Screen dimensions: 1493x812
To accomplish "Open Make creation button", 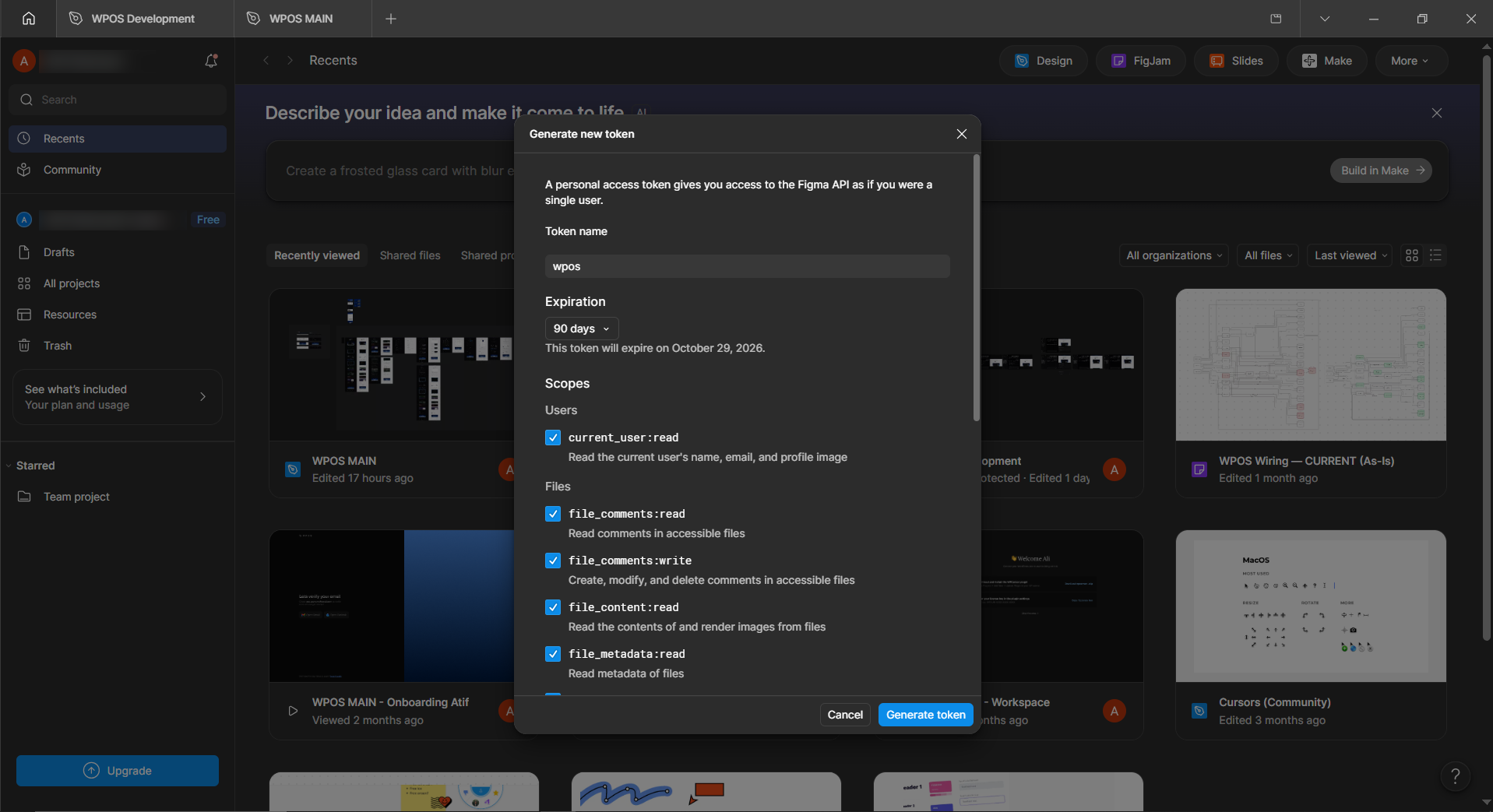I will click(1327, 61).
